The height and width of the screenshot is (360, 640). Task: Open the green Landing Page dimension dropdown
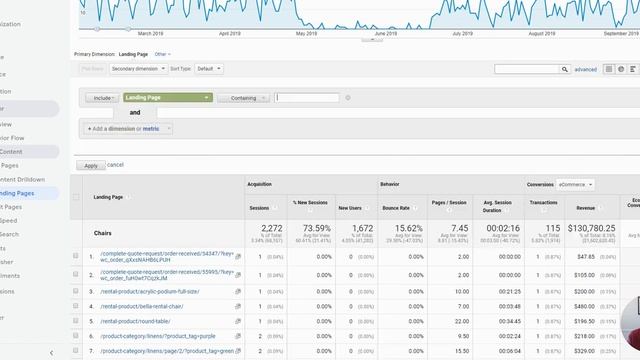168,98
